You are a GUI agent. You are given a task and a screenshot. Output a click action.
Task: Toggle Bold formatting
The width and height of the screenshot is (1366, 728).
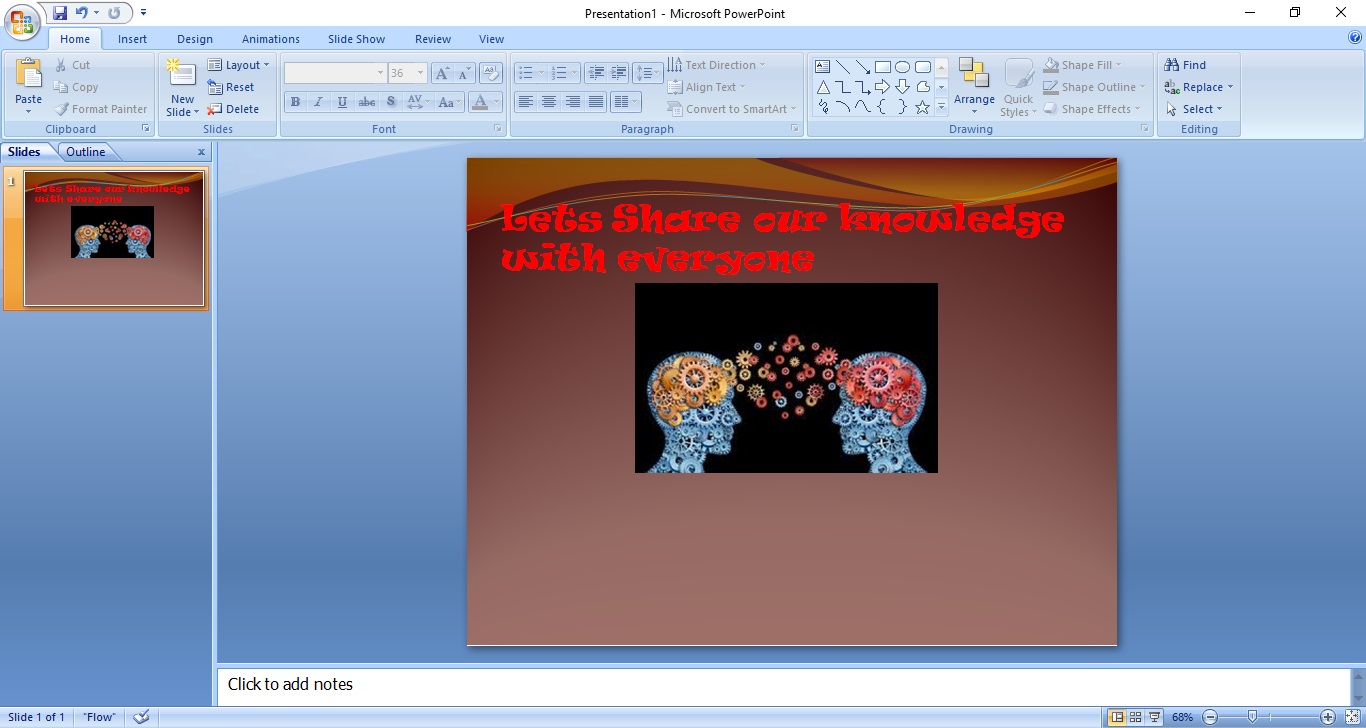tap(295, 102)
